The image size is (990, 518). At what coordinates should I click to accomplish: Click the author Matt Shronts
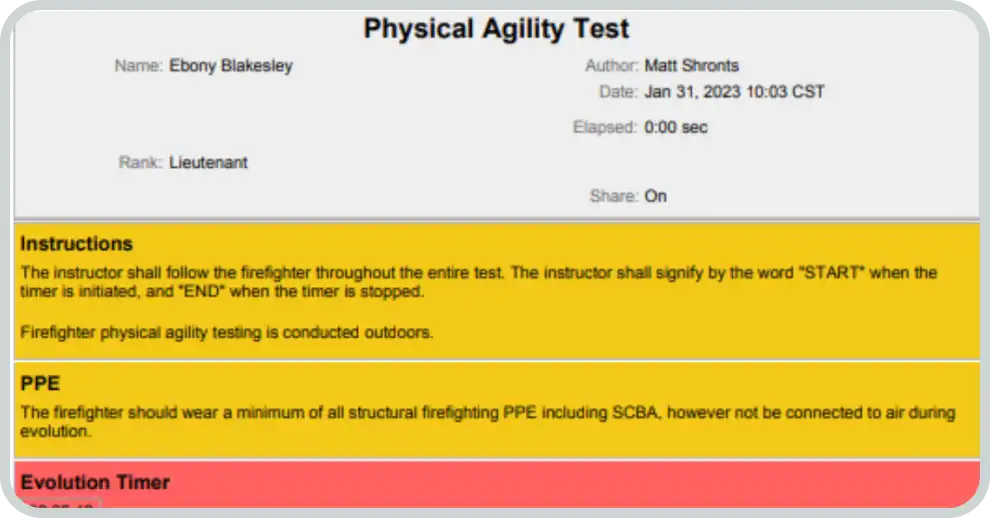[691, 66]
